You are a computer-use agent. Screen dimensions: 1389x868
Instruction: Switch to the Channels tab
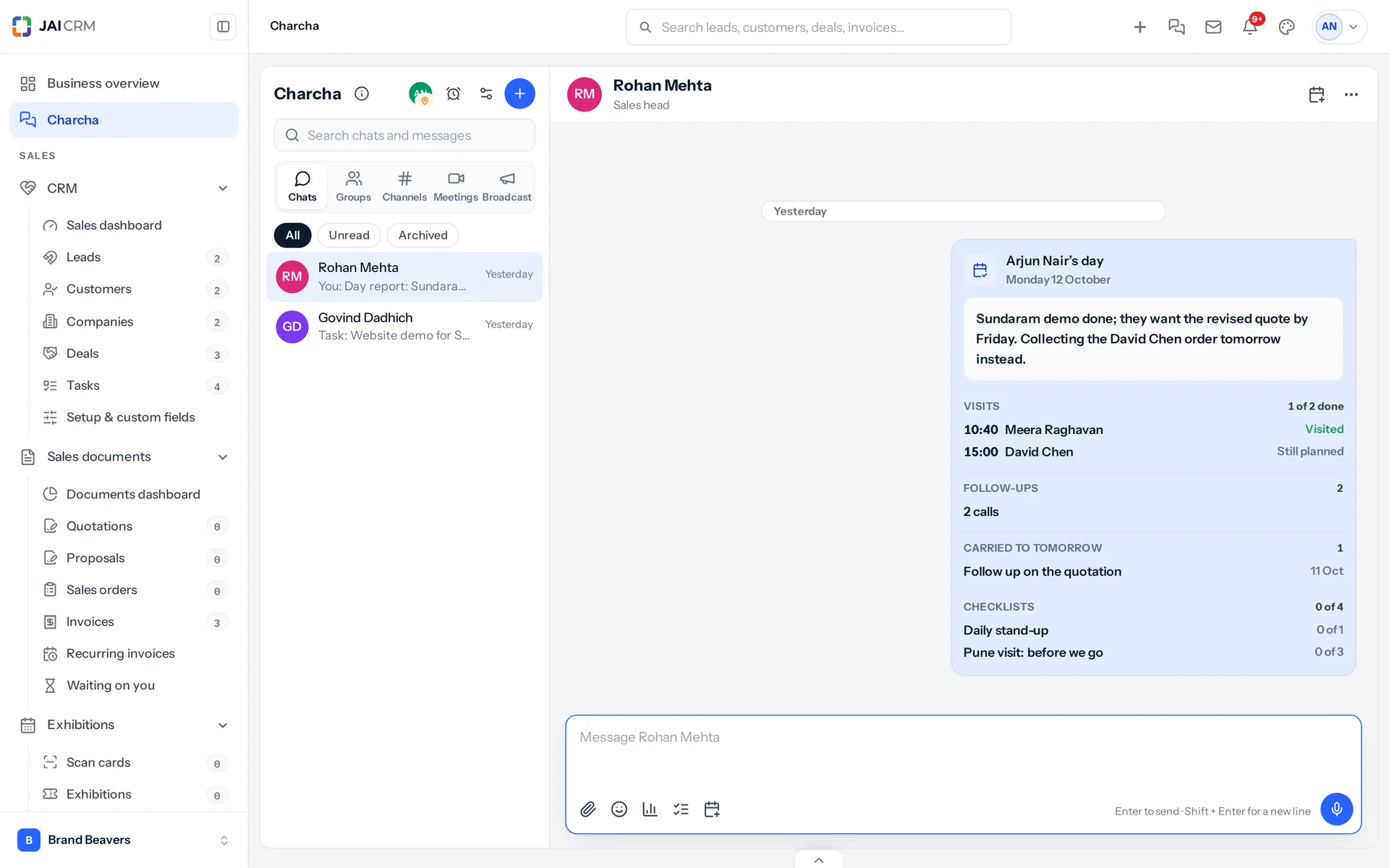tap(404, 187)
